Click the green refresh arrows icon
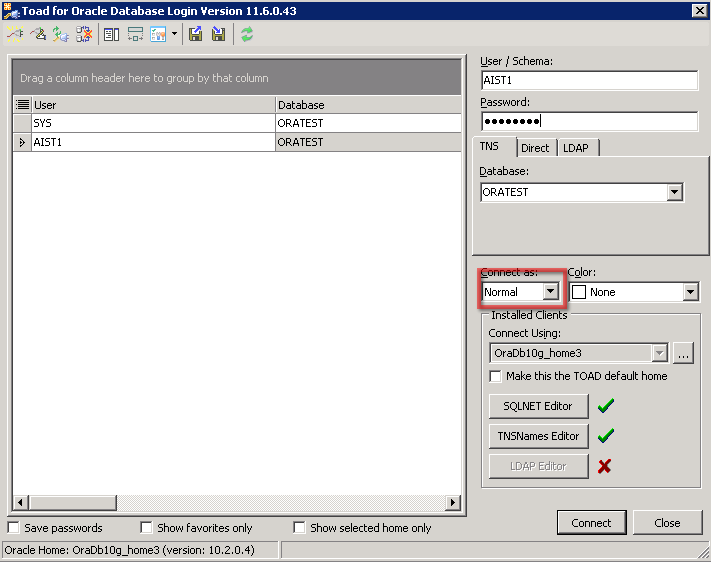This screenshot has width=711, height=562. point(247,34)
